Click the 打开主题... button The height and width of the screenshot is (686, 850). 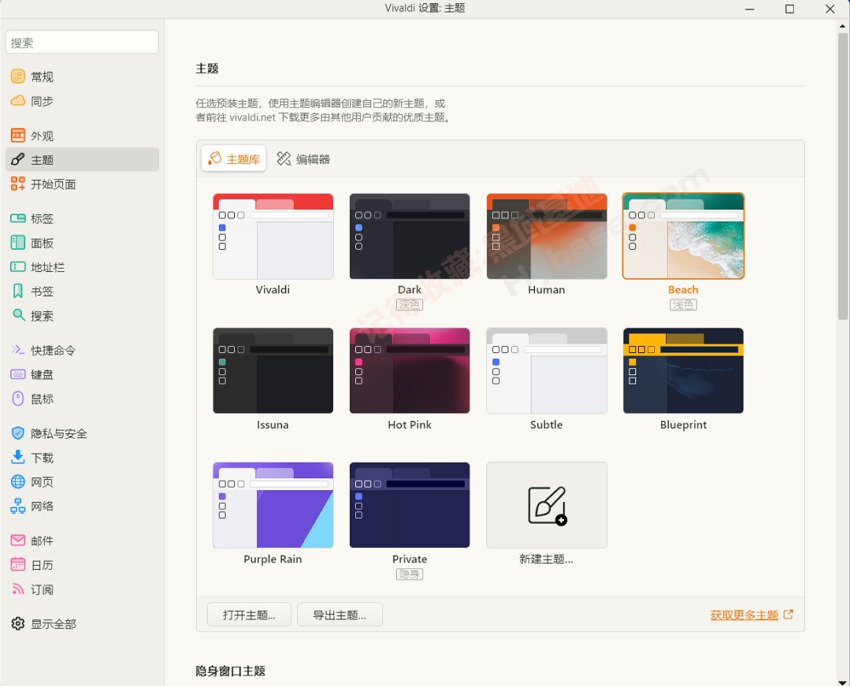click(249, 614)
